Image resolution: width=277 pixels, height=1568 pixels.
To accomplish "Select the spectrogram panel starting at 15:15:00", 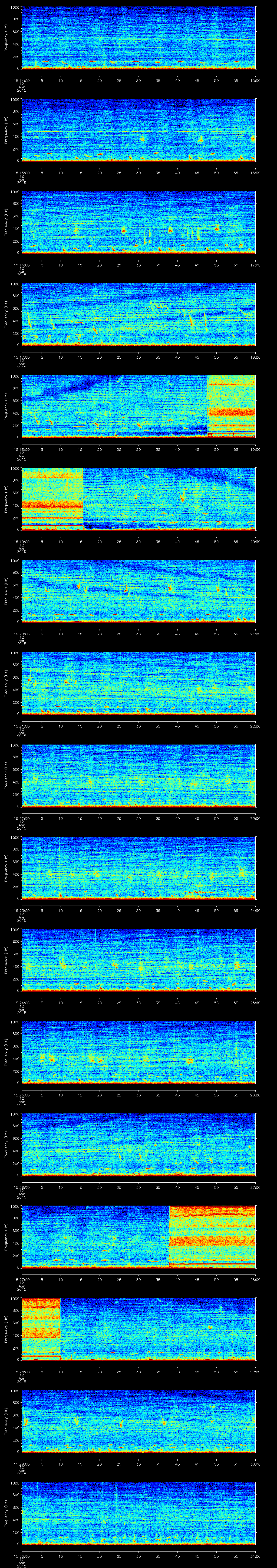I will [139, 130].
